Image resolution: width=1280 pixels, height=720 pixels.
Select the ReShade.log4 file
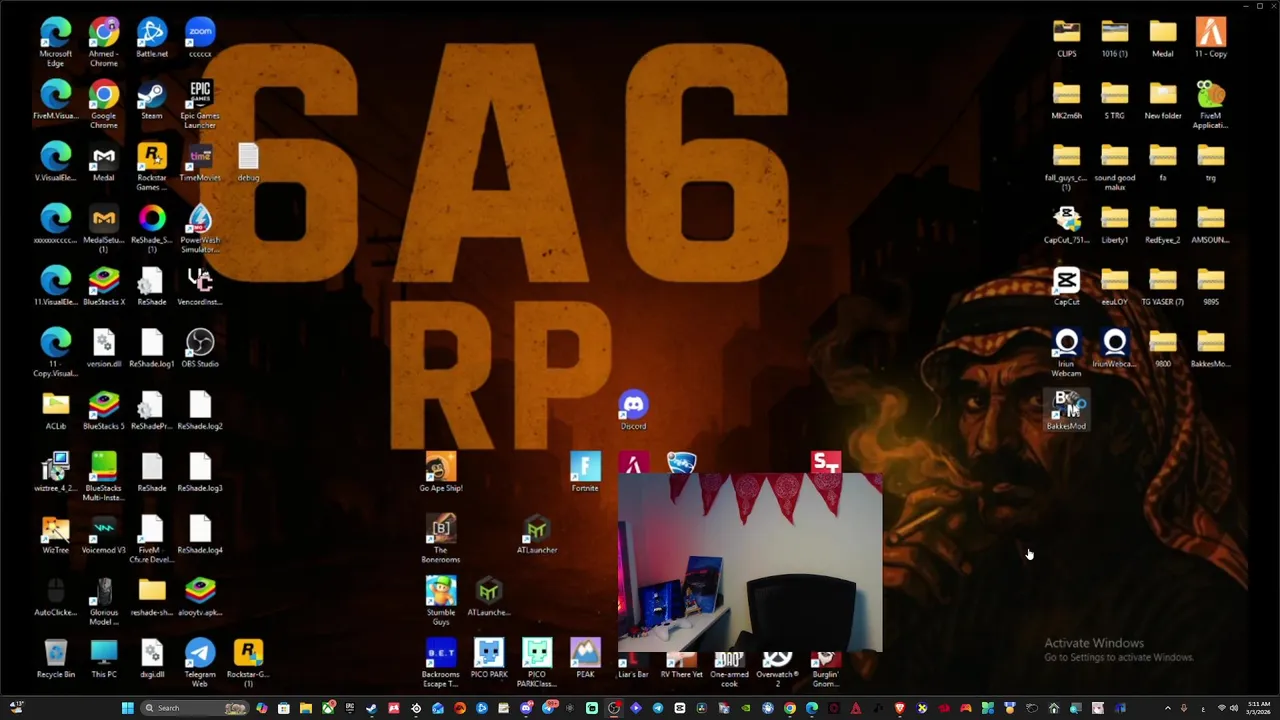[x=200, y=534]
